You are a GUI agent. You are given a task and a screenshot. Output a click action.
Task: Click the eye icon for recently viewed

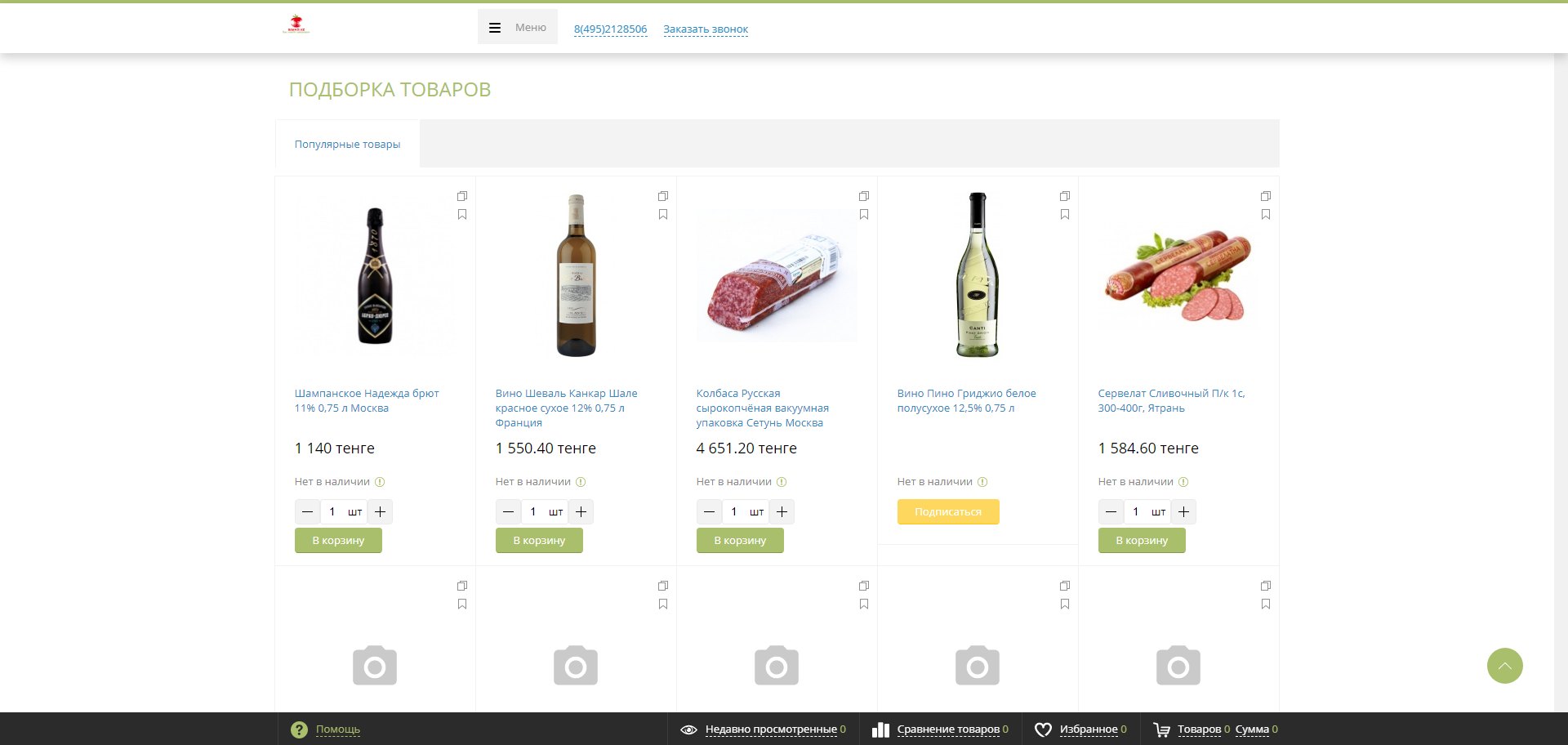[x=688, y=729]
